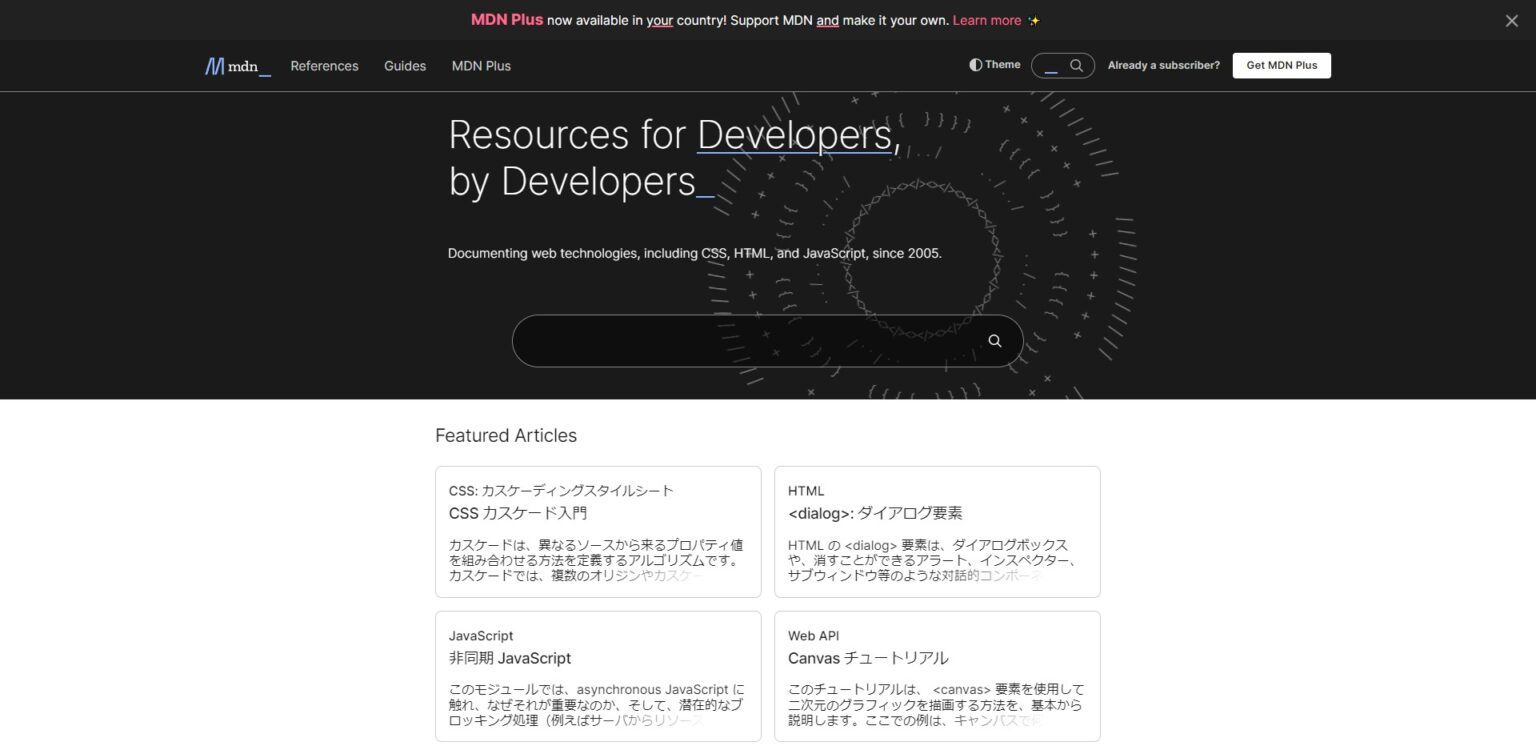Click the MDN logo in the header
1536x750 pixels.
click(x=238, y=66)
